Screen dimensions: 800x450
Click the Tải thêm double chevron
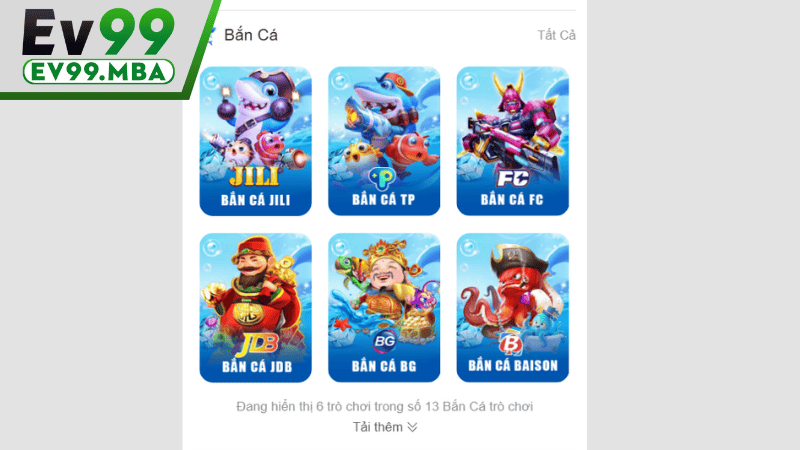pos(412,428)
